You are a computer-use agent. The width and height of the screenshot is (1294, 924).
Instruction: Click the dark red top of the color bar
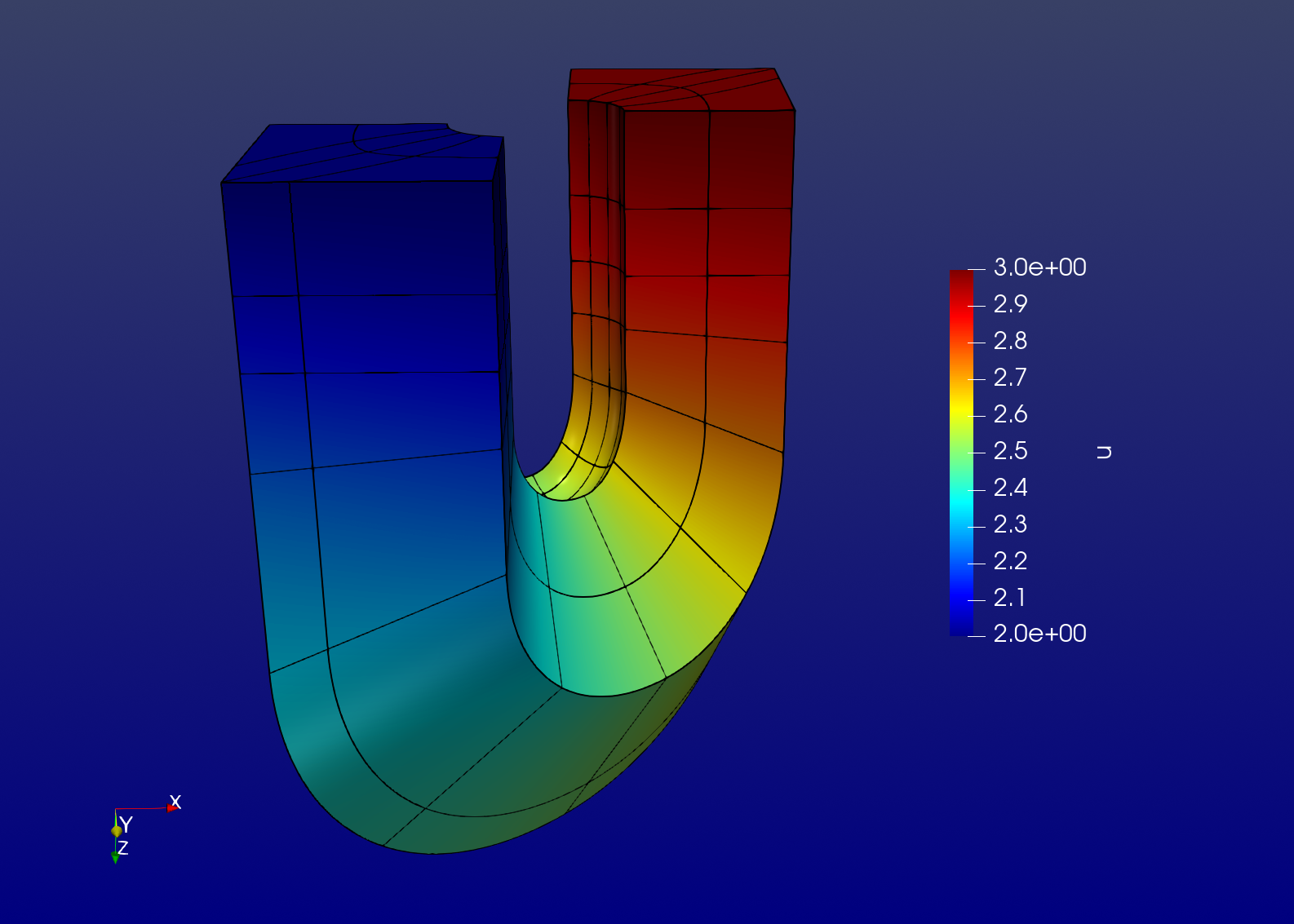(961, 277)
